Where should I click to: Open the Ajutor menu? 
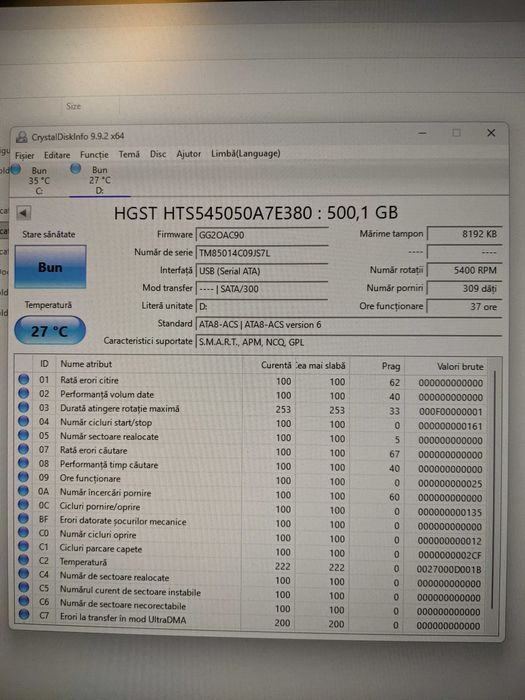click(x=188, y=154)
